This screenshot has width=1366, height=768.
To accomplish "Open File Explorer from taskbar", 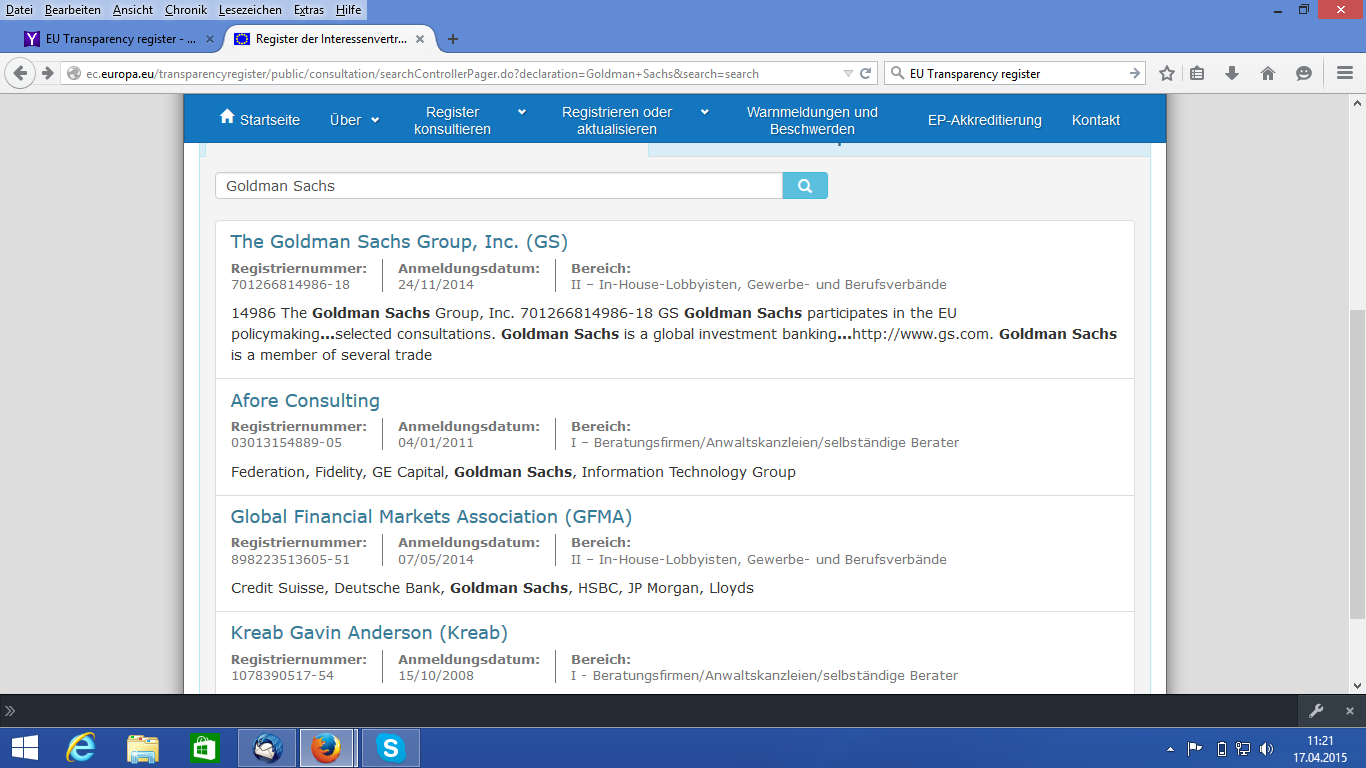I will pos(142,748).
